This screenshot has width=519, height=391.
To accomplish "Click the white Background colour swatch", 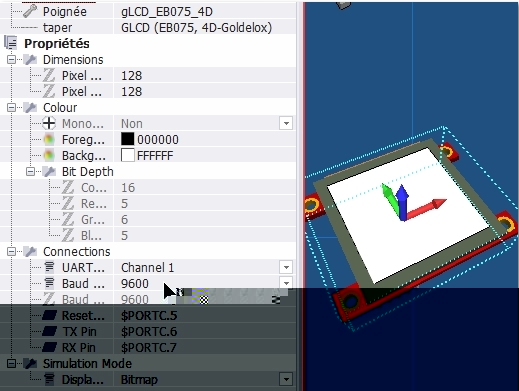I will (x=128, y=155).
